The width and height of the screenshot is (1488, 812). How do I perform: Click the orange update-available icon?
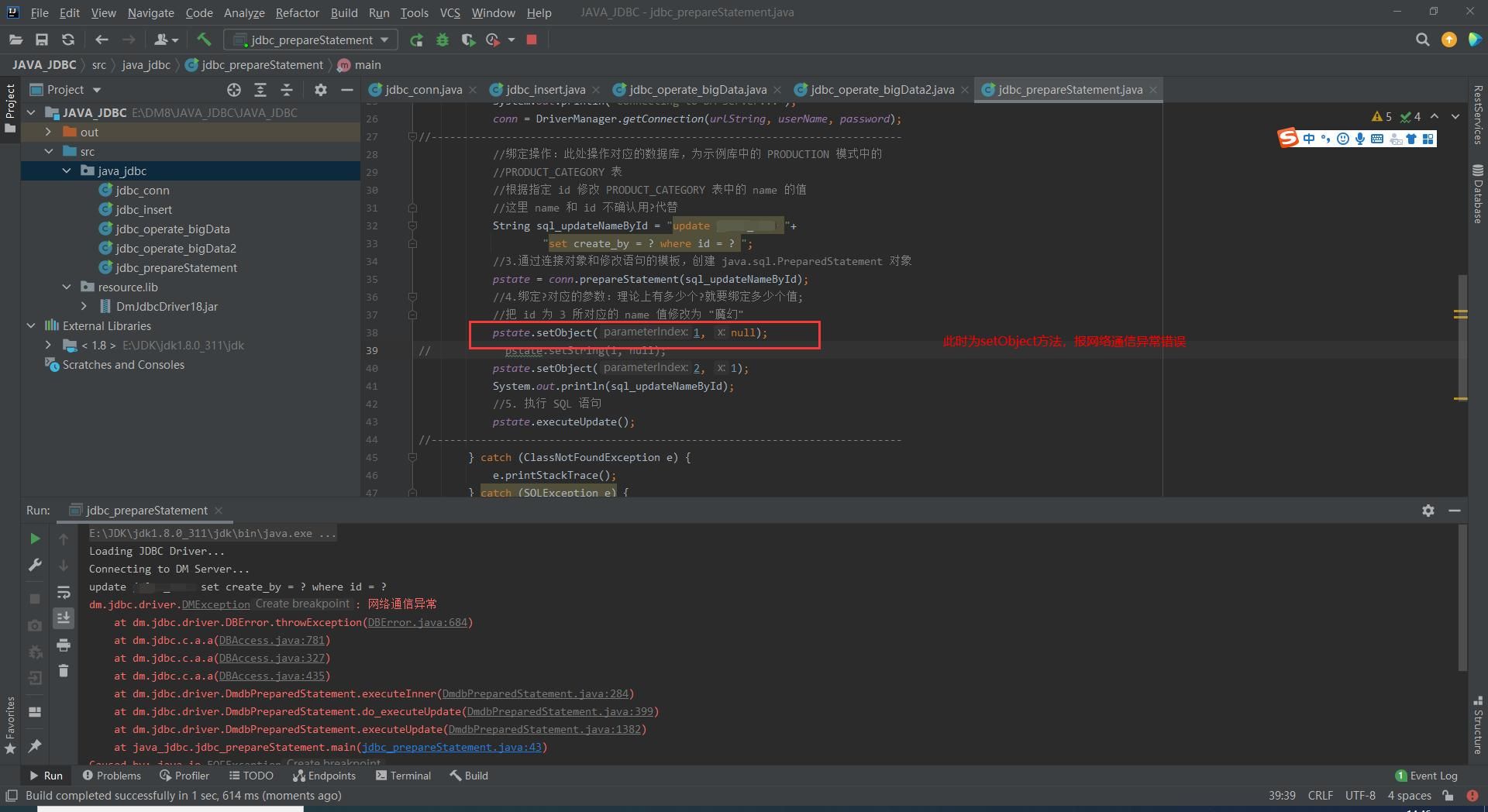pyautogui.click(x=1448, y=40)
